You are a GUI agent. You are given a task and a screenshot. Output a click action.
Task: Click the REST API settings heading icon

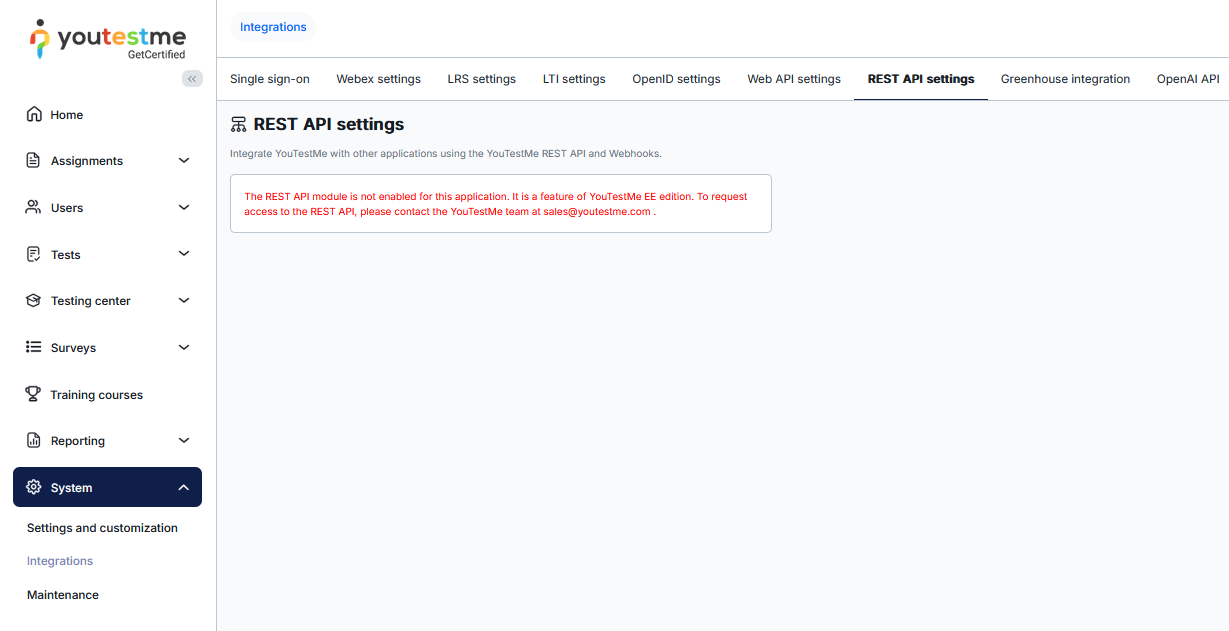pyautogui.click(x=238, y=125)
